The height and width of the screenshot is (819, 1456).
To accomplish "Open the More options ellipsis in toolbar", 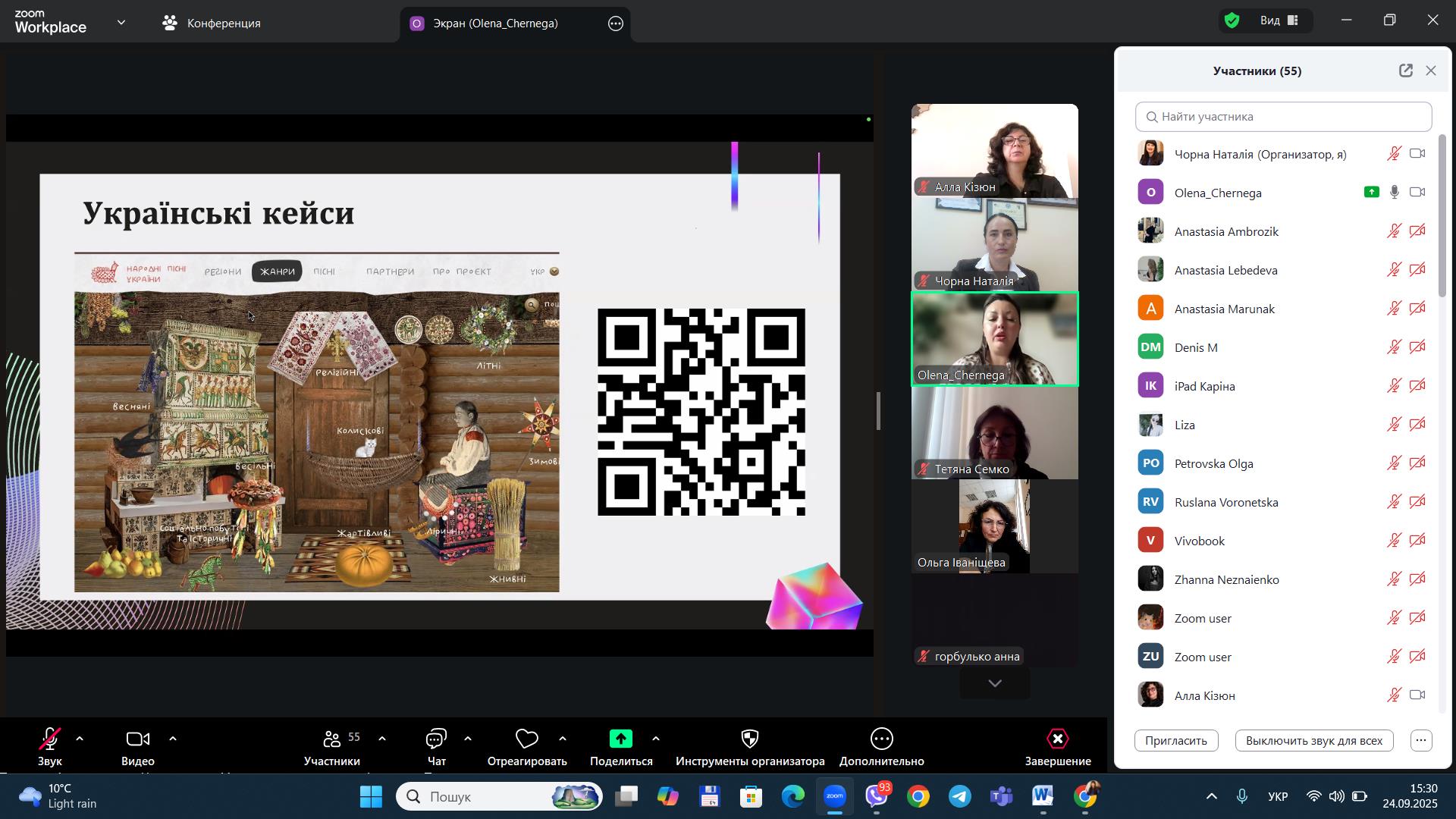I will click(881, 739).
